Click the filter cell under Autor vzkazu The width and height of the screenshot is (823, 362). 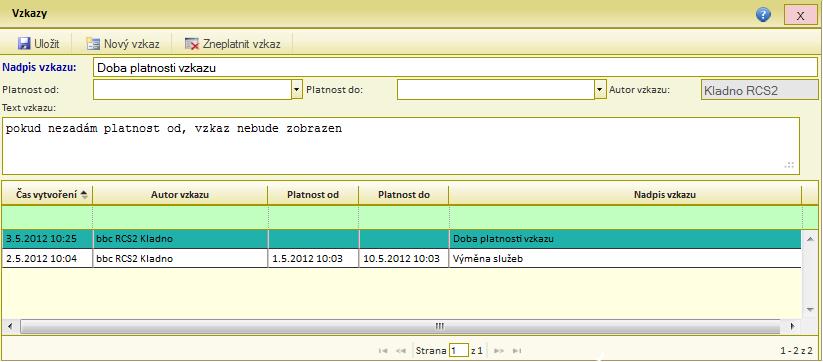pos(180,217)
